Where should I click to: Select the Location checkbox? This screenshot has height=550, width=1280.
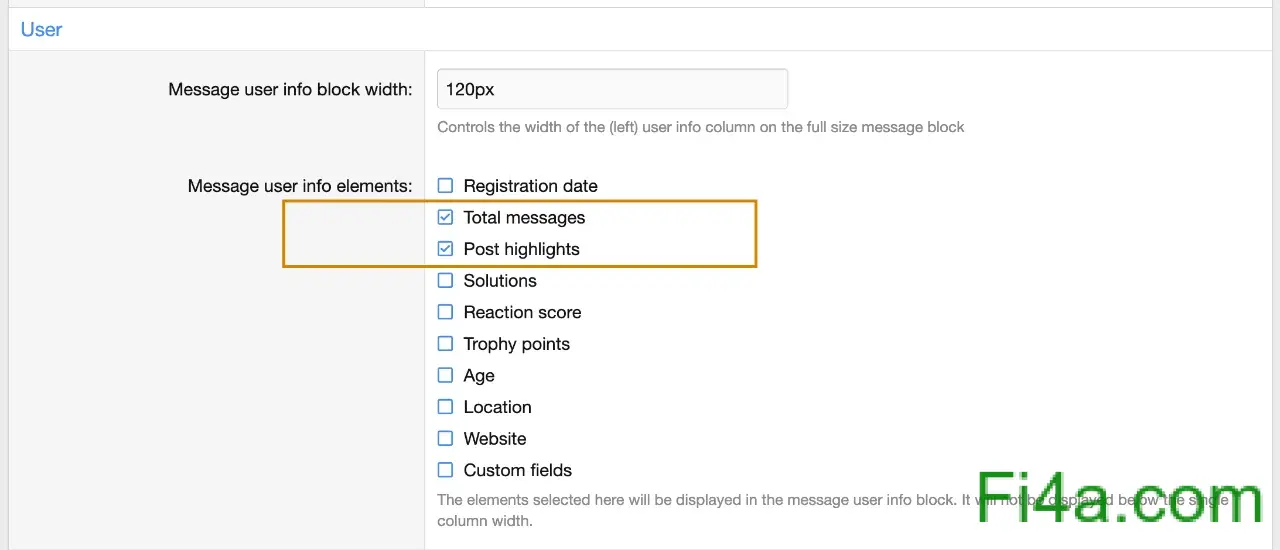[445, 407]
